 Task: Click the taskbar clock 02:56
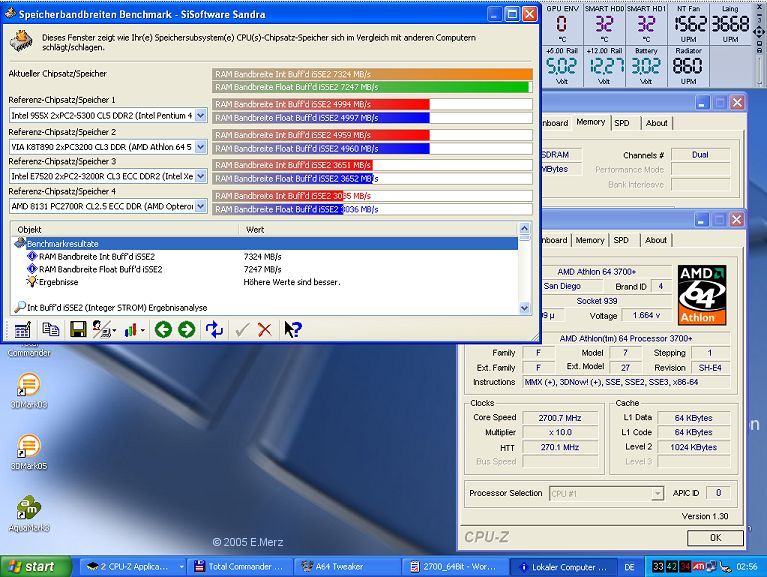click(747, 567)
